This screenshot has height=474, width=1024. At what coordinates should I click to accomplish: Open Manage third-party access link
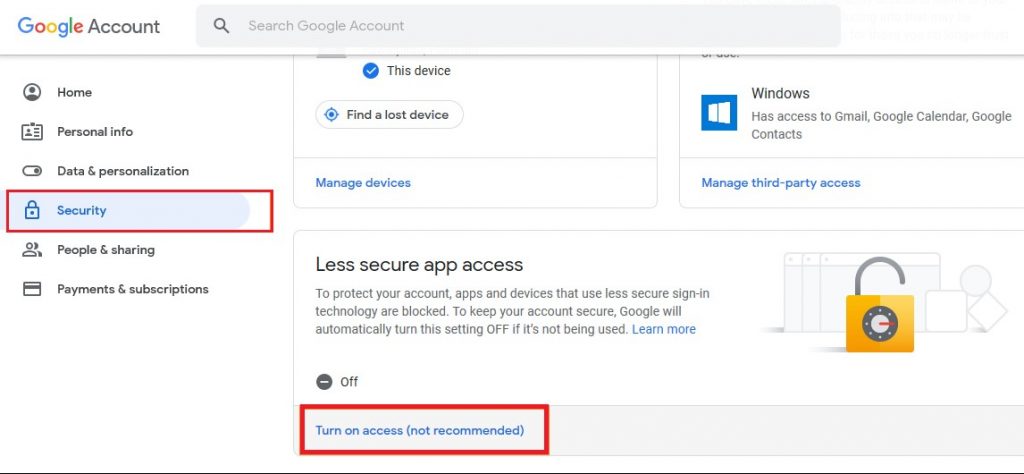click(x=780, y=183)
